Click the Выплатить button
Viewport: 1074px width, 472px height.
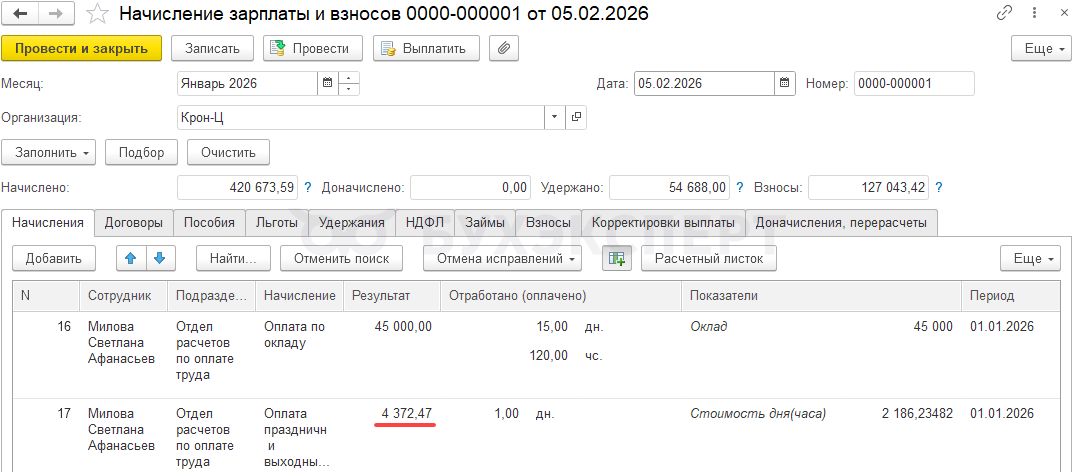[426, 49]
